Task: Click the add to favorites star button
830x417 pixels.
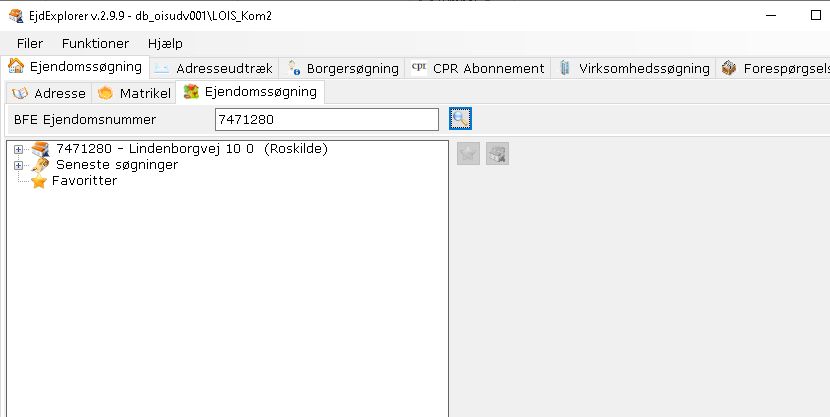Action: (x=468, y=153)
